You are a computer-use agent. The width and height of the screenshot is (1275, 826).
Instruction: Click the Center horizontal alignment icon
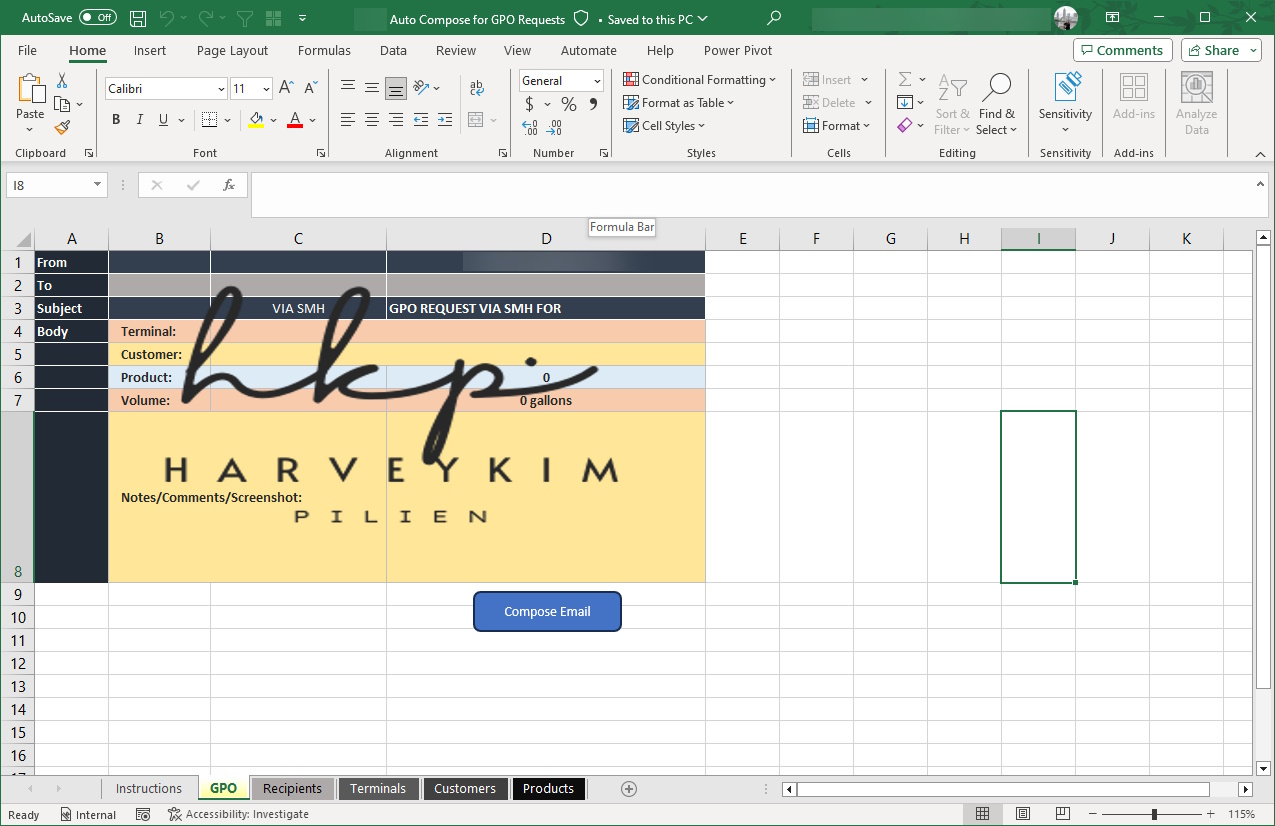pos(372,120)
